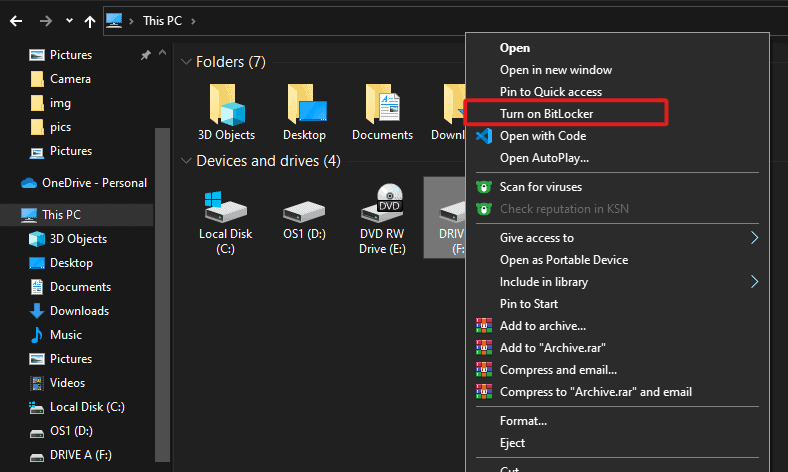Image resolution: width=788 pixels, height=472 pixels.
Task: Go back with the back arrow
Action: pyautogui.click(x=16, y=21)
